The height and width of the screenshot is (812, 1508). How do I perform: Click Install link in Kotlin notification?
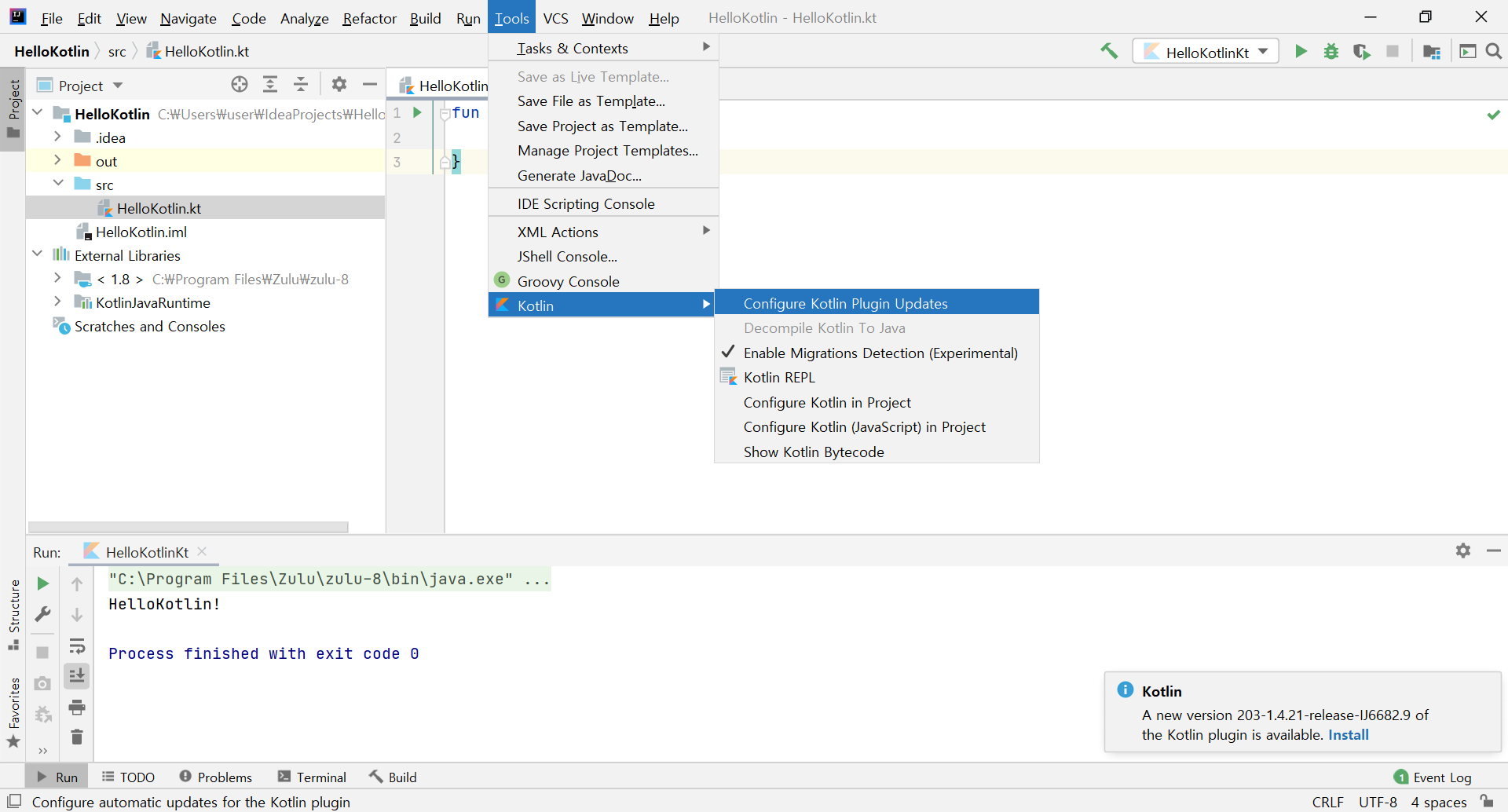click(1348, 734)
